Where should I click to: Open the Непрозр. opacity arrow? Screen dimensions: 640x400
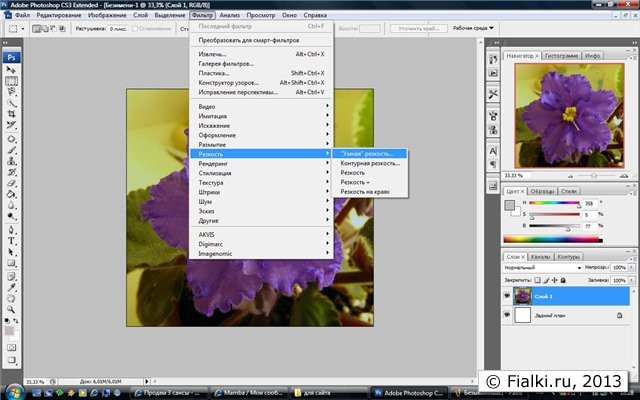(x=632, y=267)
